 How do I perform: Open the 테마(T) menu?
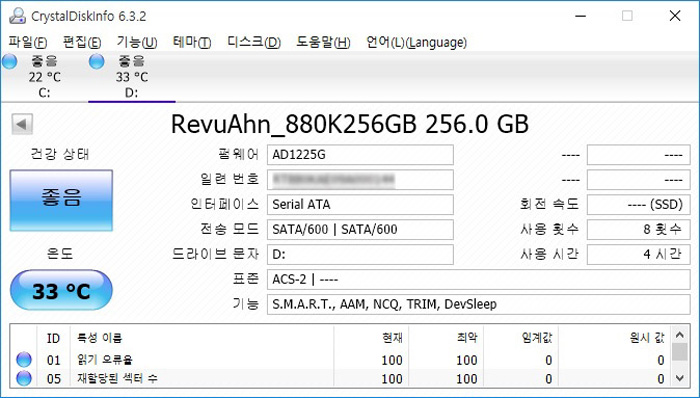coord(192,43)
